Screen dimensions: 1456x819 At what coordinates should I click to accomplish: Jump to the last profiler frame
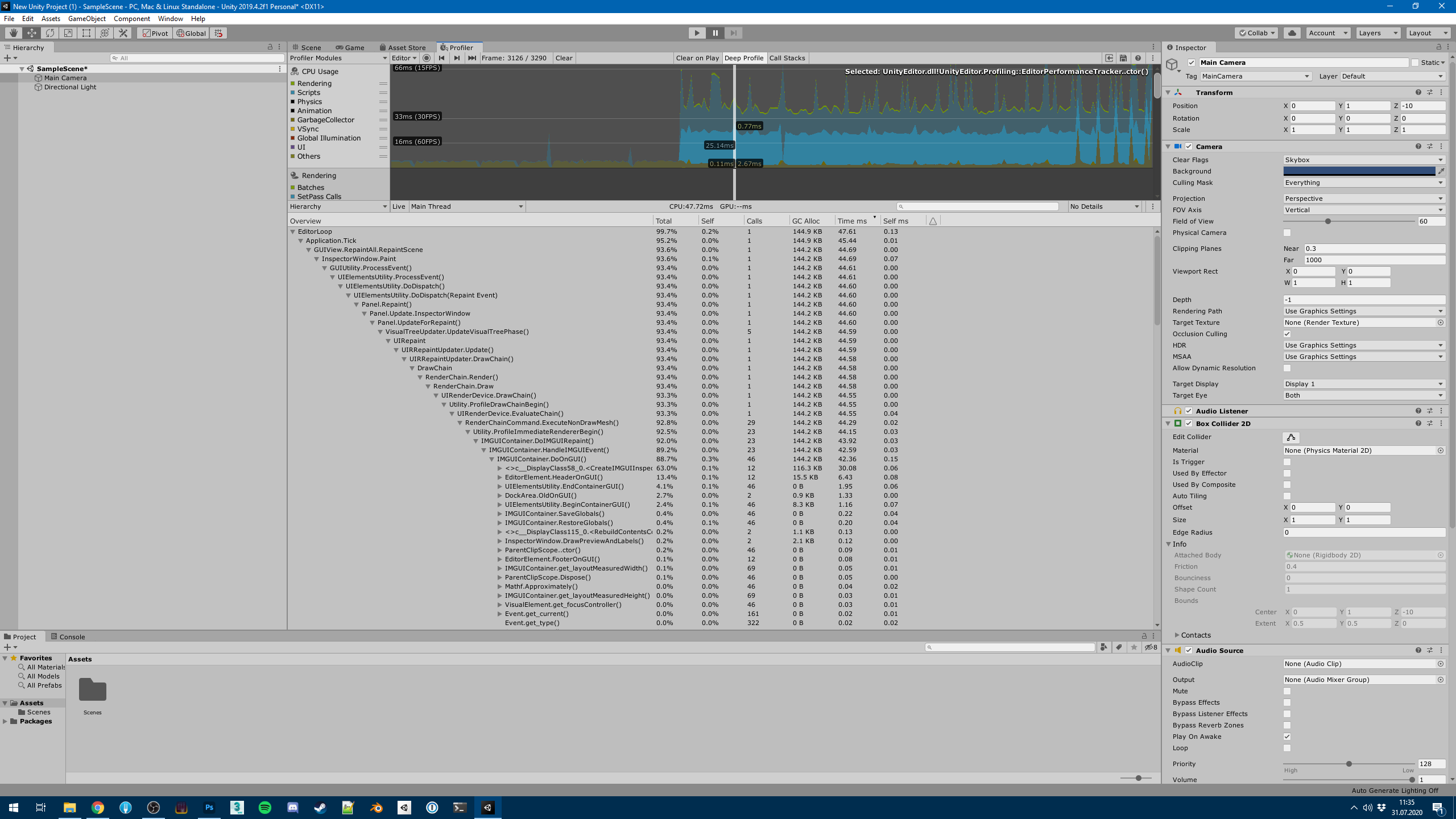click(471, 58)
